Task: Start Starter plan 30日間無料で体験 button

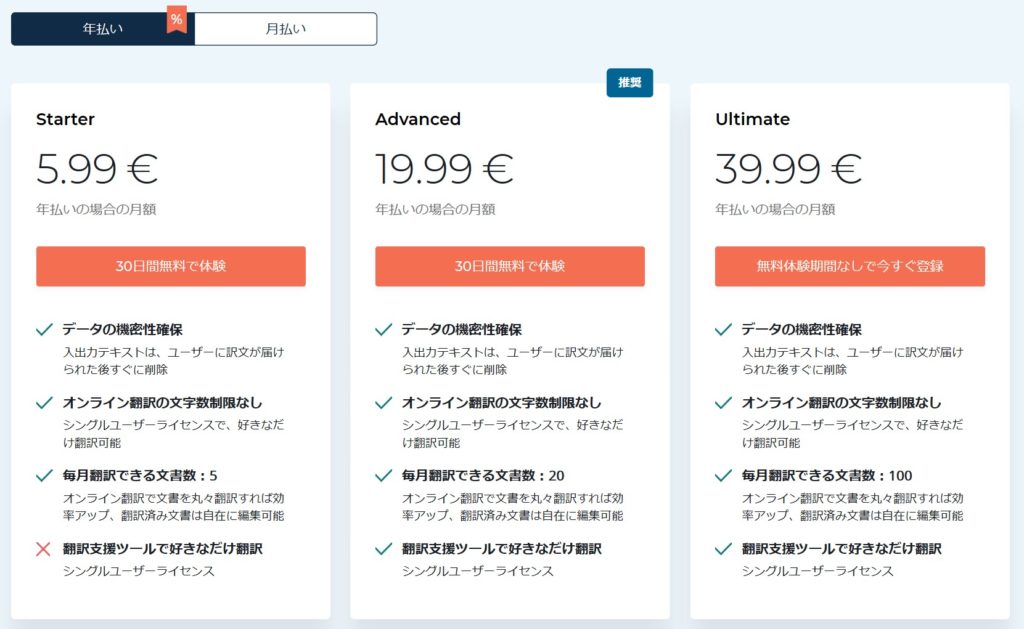Action: pos(170,266)
